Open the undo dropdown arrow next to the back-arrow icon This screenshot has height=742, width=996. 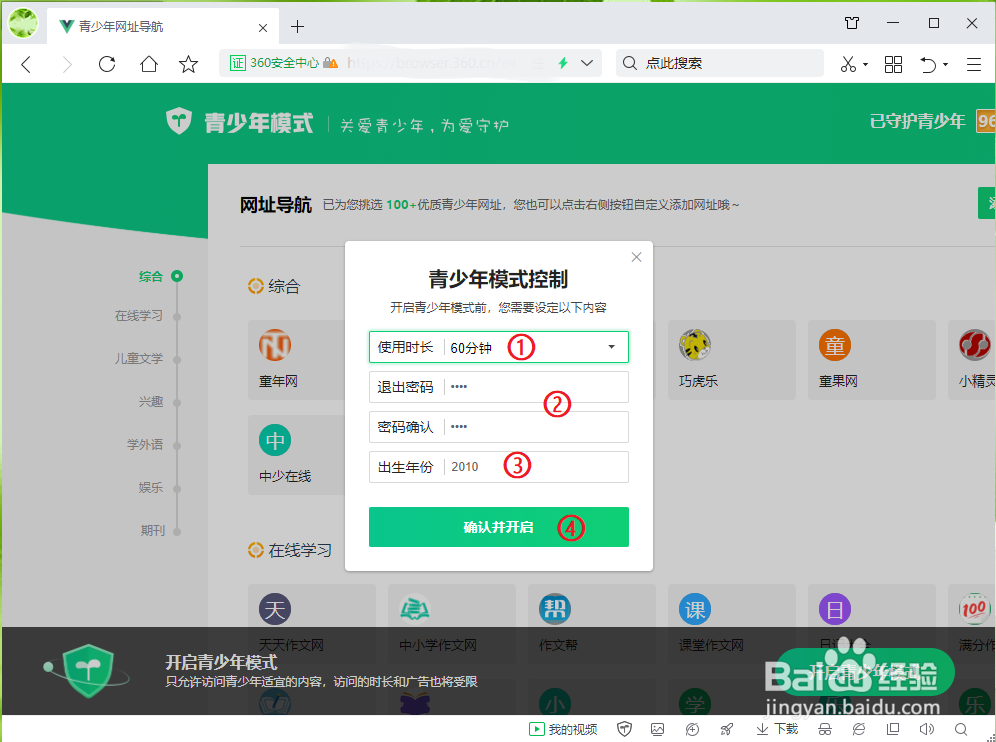(x=945, y=63)
